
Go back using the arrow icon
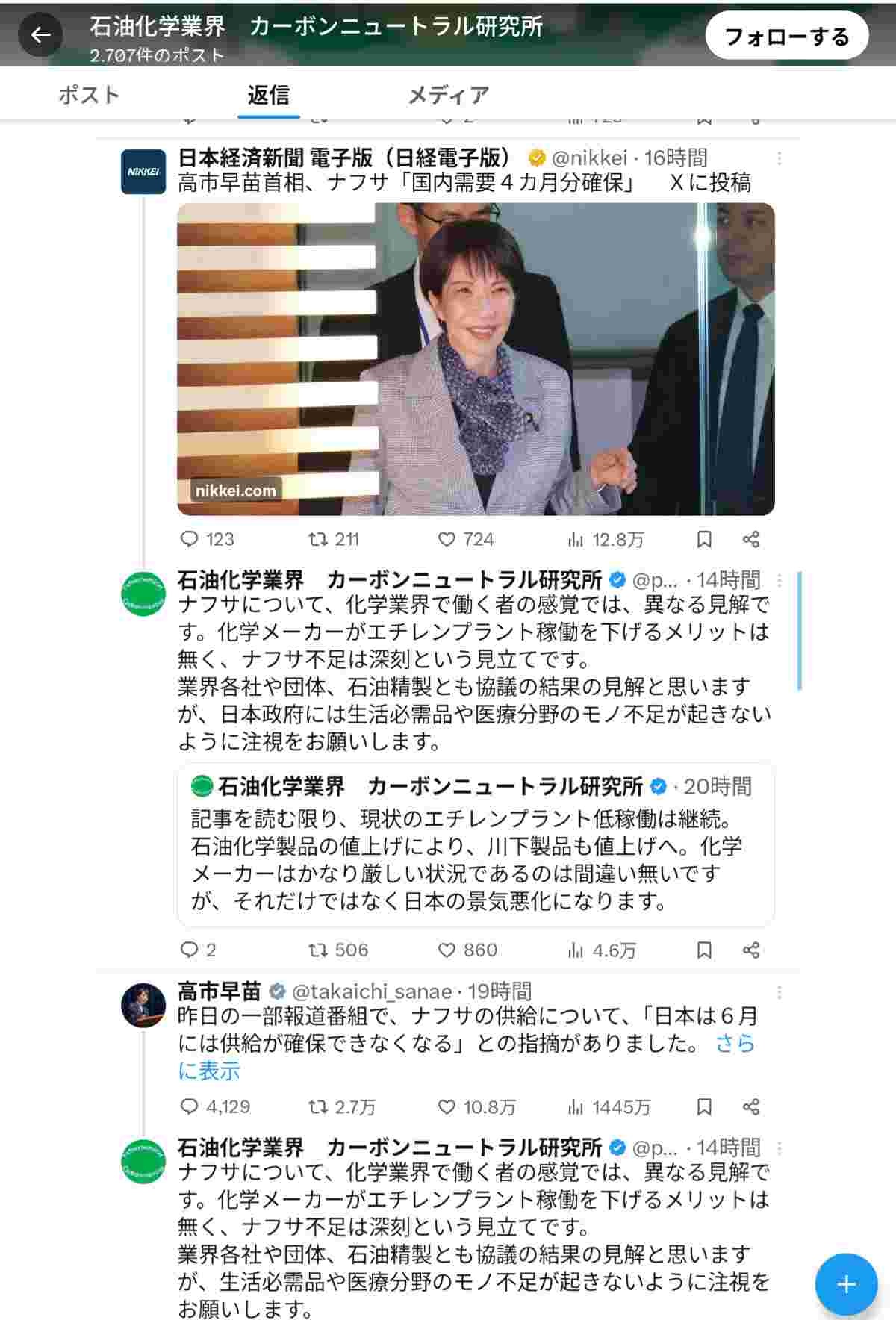pos(40,34)
